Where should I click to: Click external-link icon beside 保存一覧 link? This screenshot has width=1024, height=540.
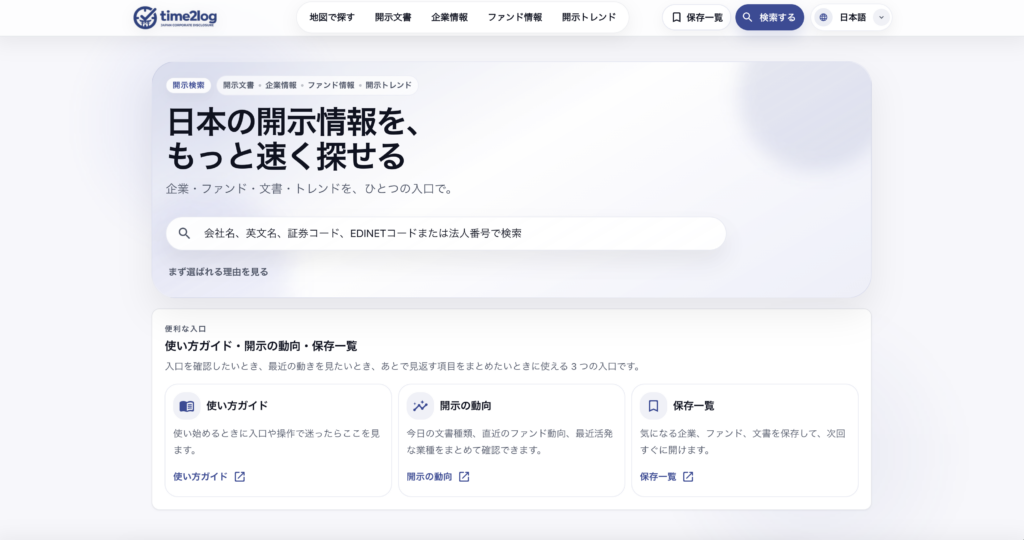pos(688,477)
